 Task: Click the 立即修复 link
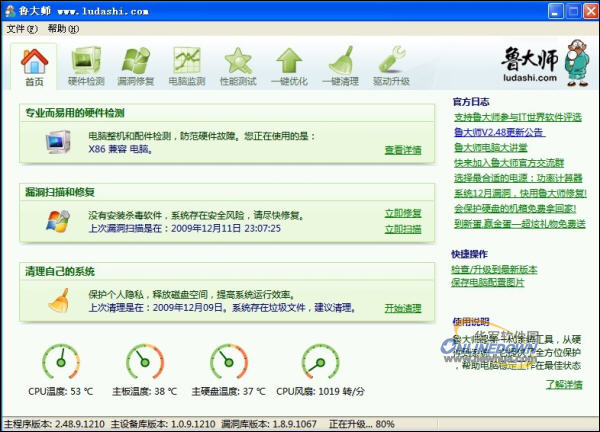tap(402, 213)
